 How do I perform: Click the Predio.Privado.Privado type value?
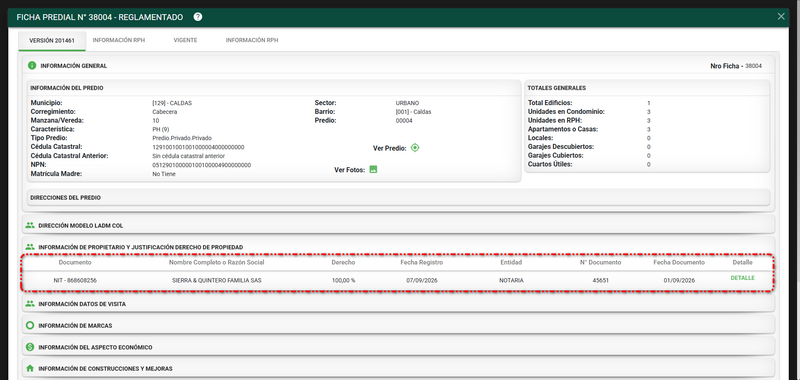(x=182, y=138)
